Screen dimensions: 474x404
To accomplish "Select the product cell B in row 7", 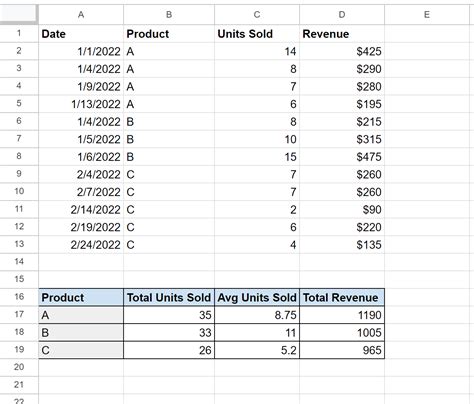I will tap(169, 139).
